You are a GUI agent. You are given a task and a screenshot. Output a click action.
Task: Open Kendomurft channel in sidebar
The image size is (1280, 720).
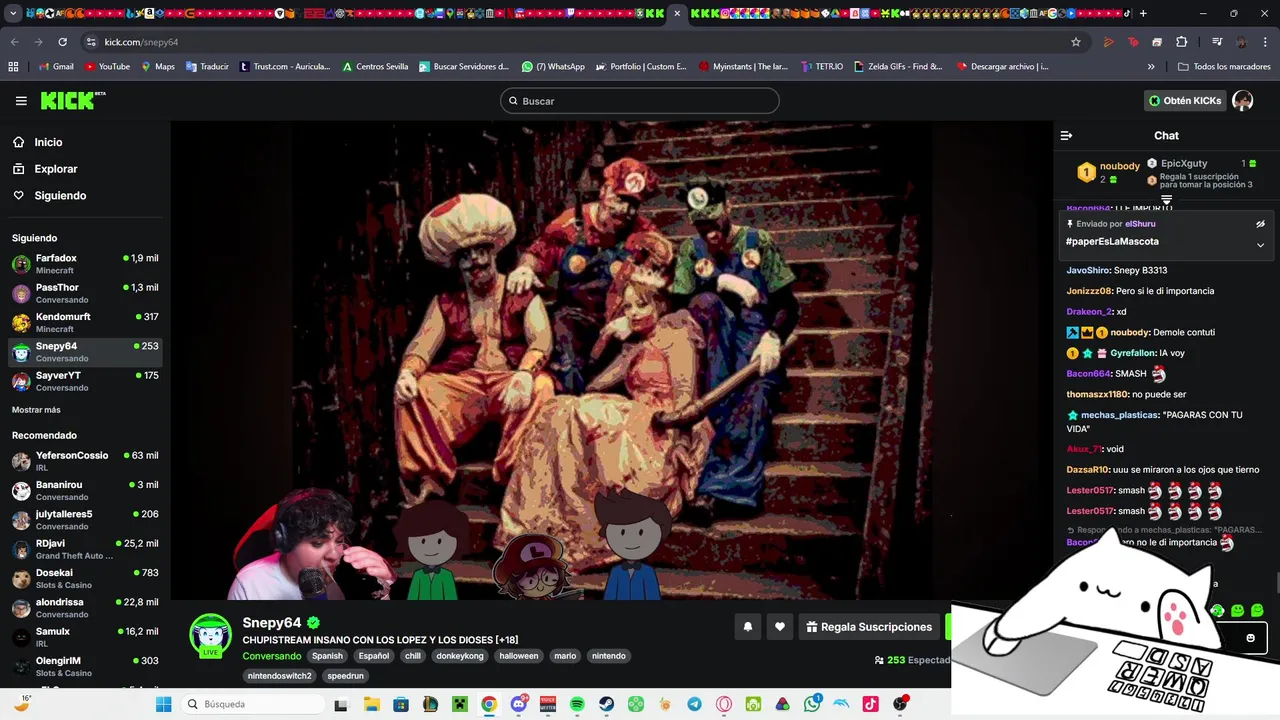(x=85, y=322)
